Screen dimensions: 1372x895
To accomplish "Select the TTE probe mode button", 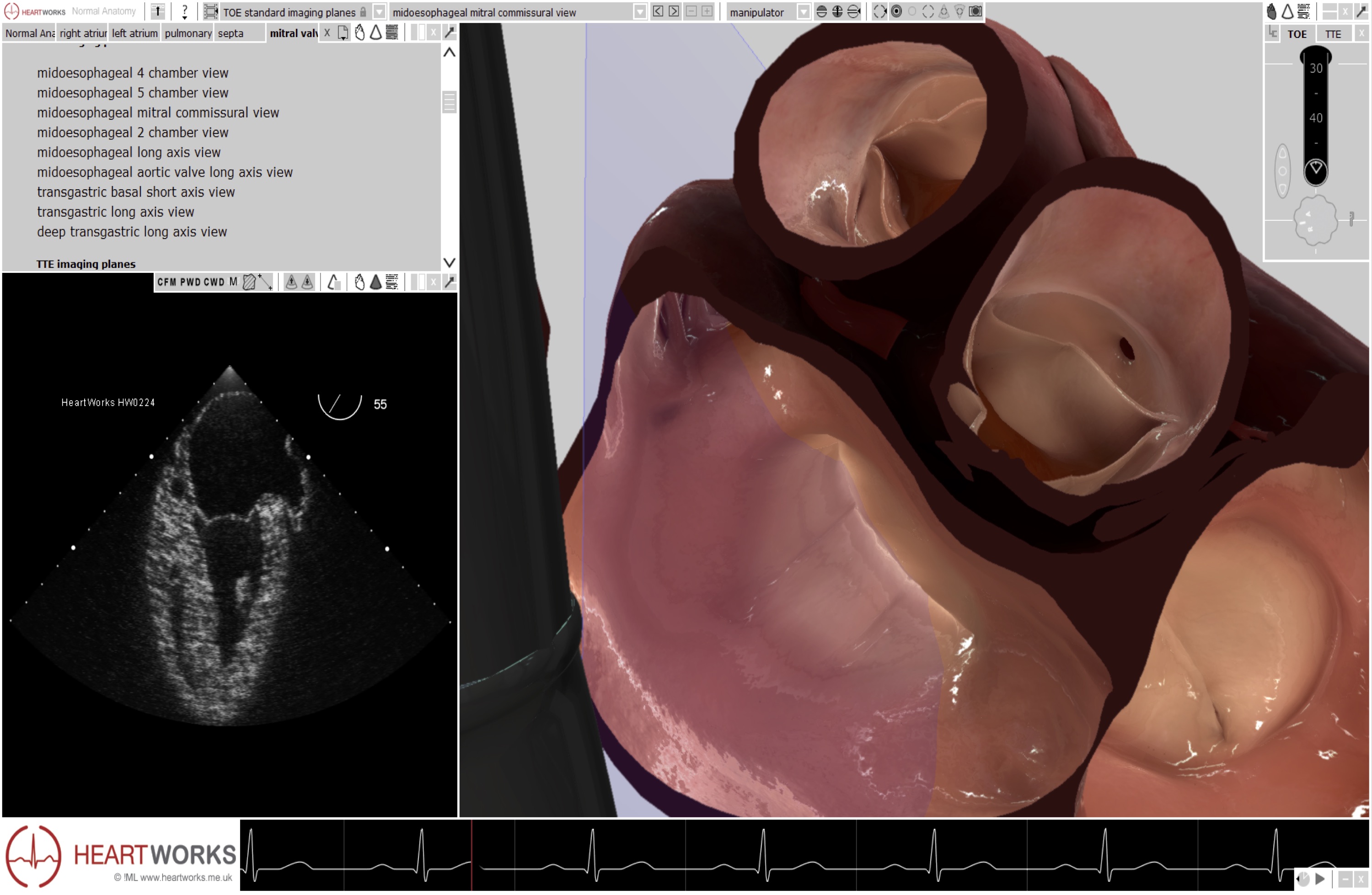I will coord(1334,34).
